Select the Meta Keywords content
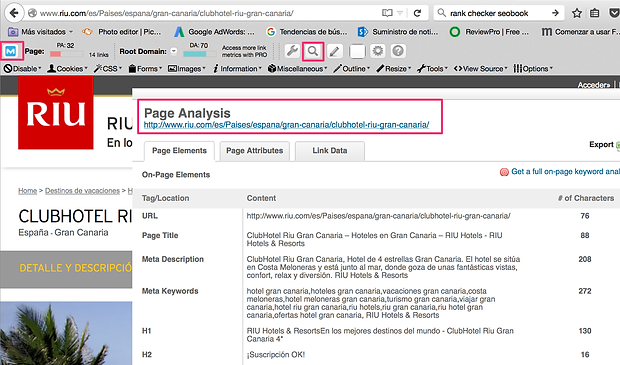Image resolution: width=620 pixels, height=365 pixels. tap(370, 303)
